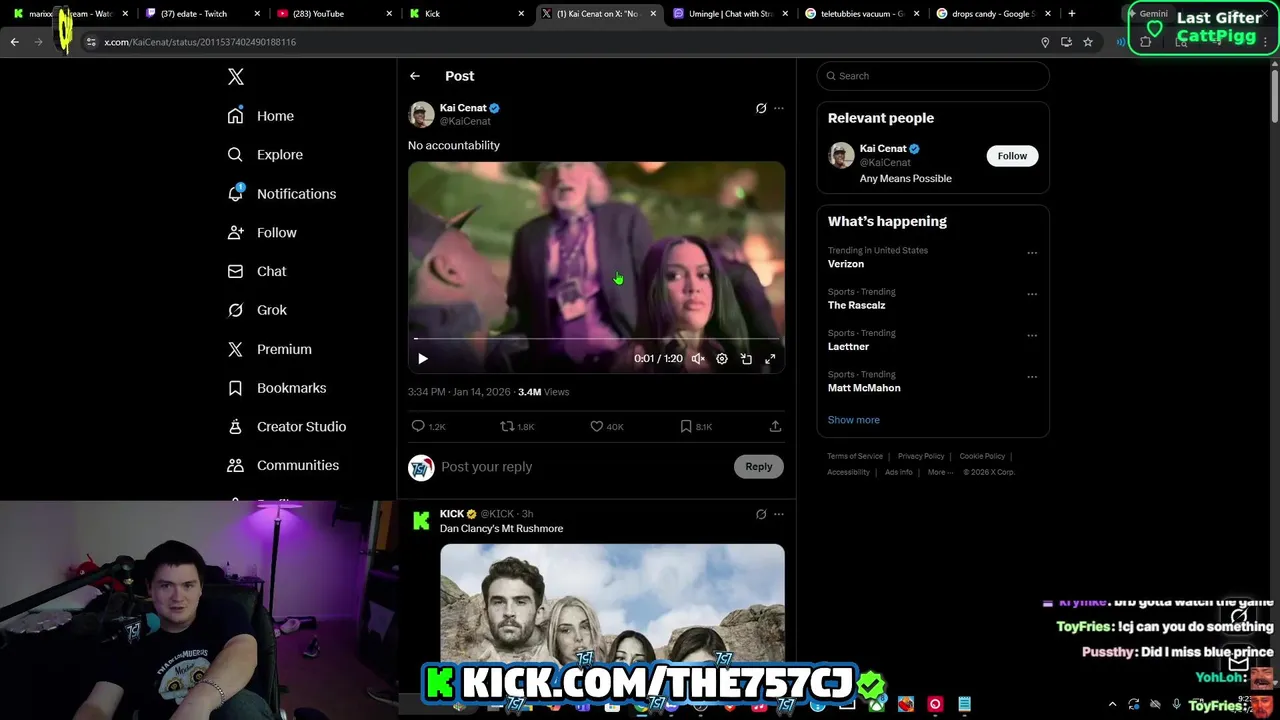The height and width of the screenshot is (720, 1280).
Task: Click the X logo icon
Action: pyautogui.click(x=236, y=77)
